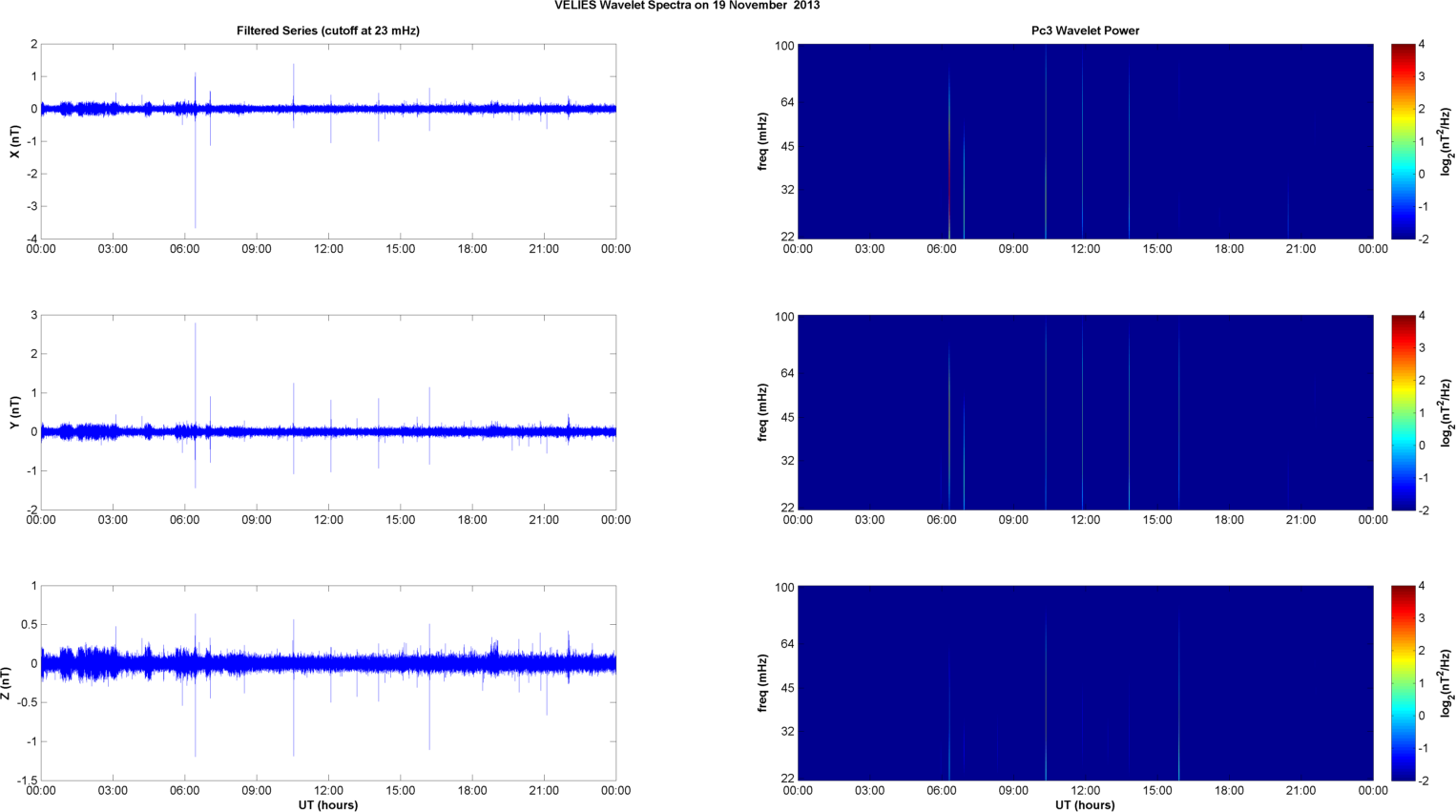Click the log2(nT²/Hz) label of the middle color bar
Viewport: 1456px width, 812px height.
pos(1446,412)
